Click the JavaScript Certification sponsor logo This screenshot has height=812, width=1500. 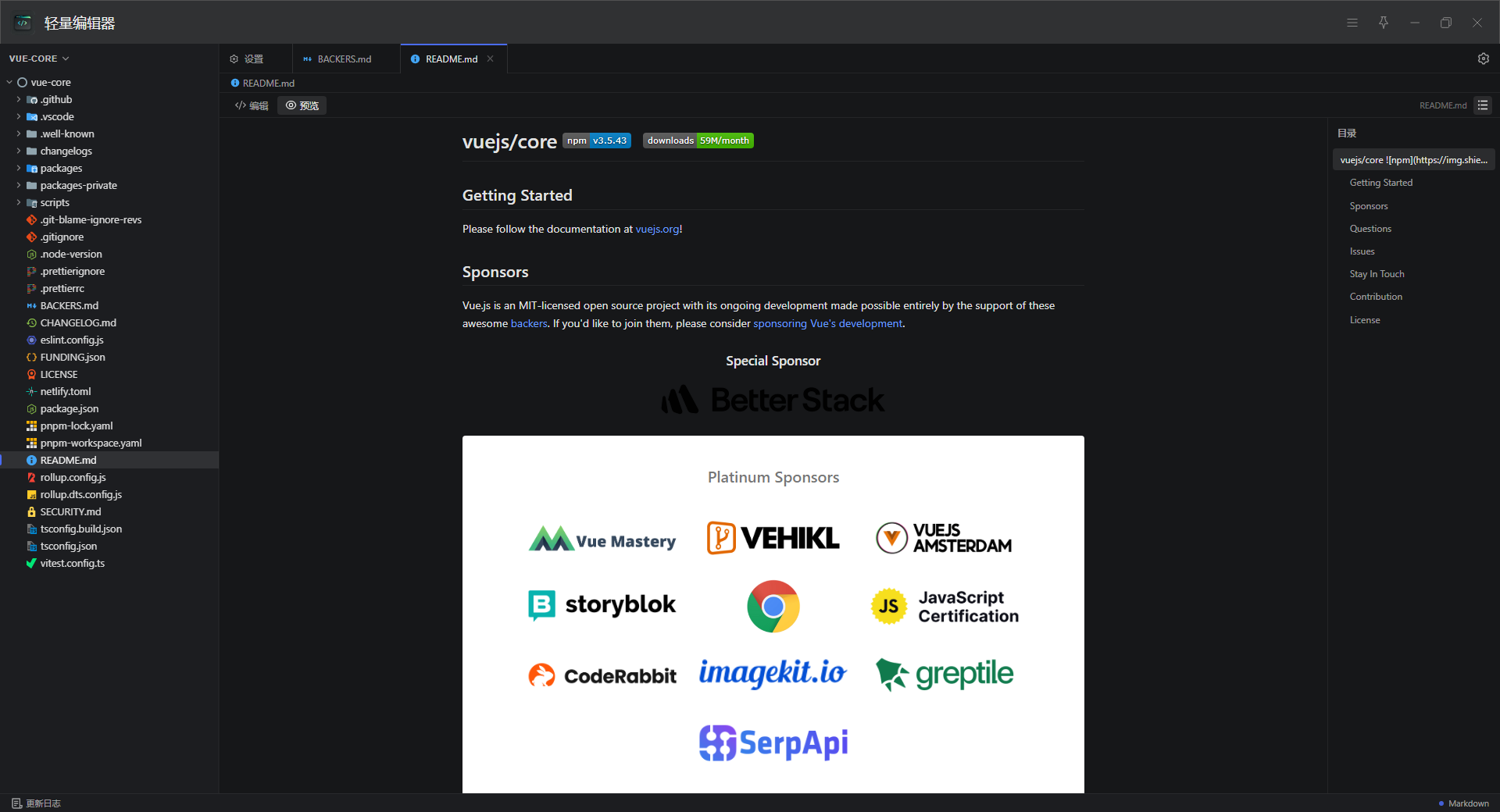(x=945, y=607)
